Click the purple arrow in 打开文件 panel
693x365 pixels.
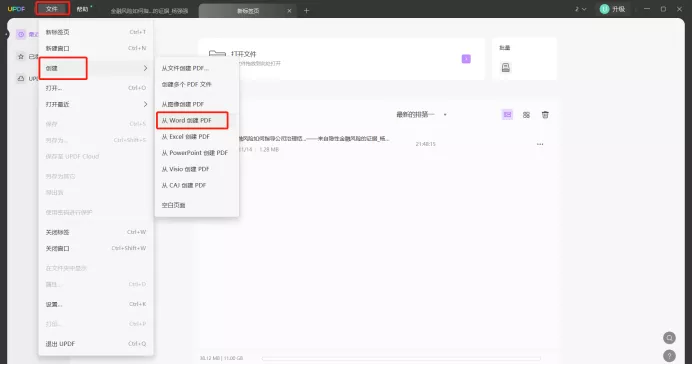[466, 59]
